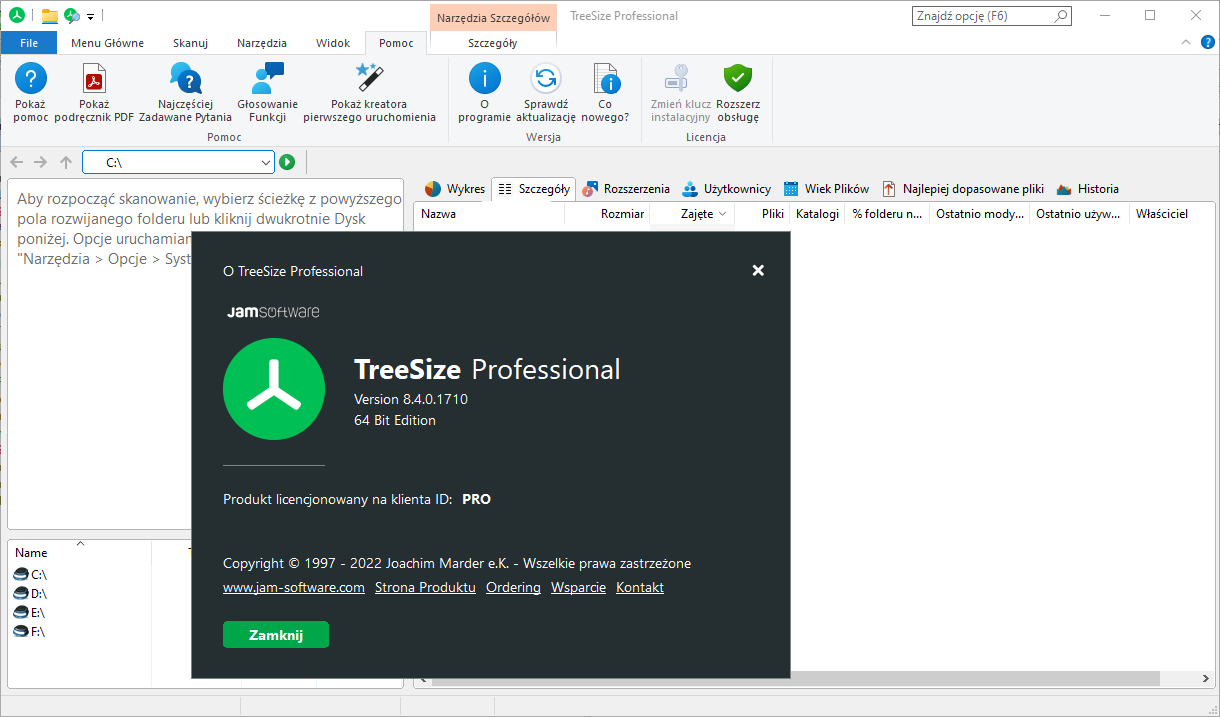Click TreeSize app icon in title bar
Screen dimensions: 1220x717
click(16, 15)
